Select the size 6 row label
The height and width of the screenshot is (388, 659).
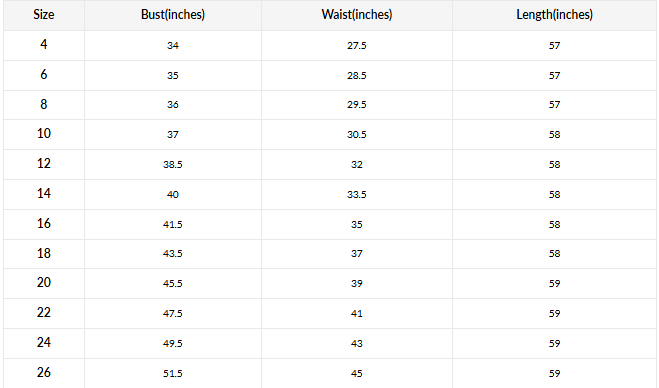point(44,74)
